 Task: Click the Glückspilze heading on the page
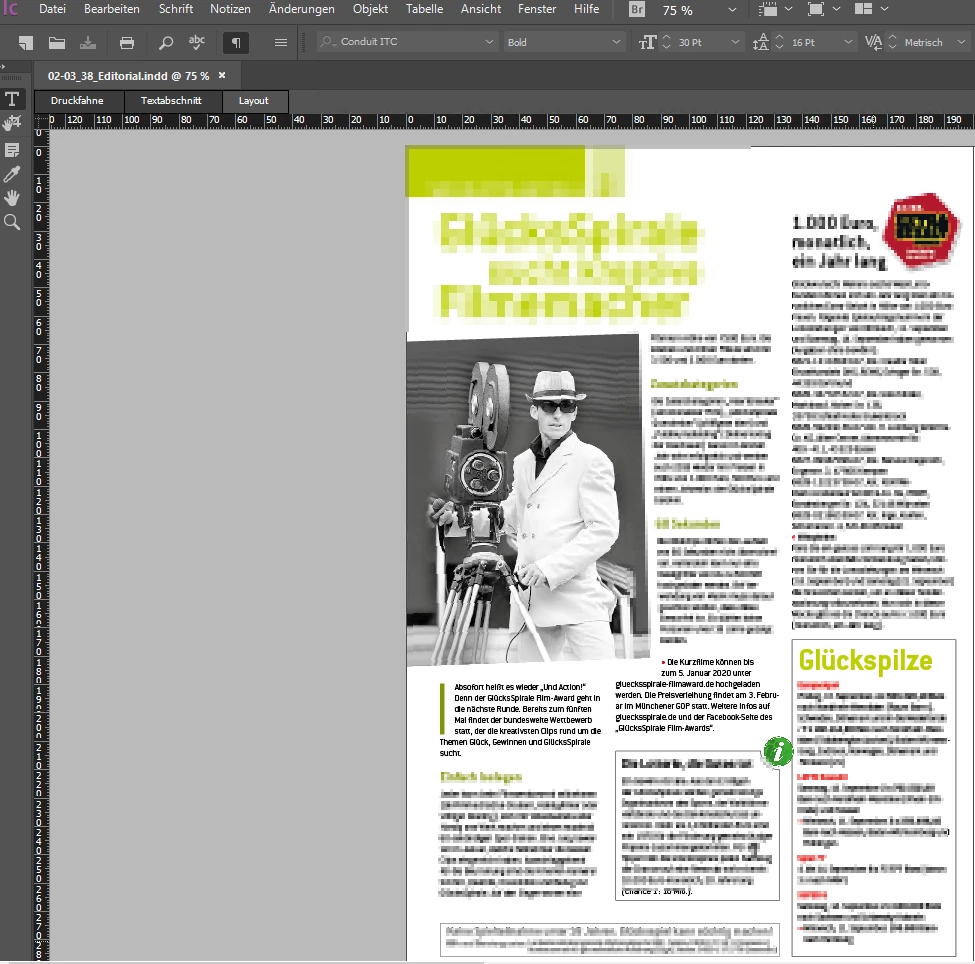point(865,660)
